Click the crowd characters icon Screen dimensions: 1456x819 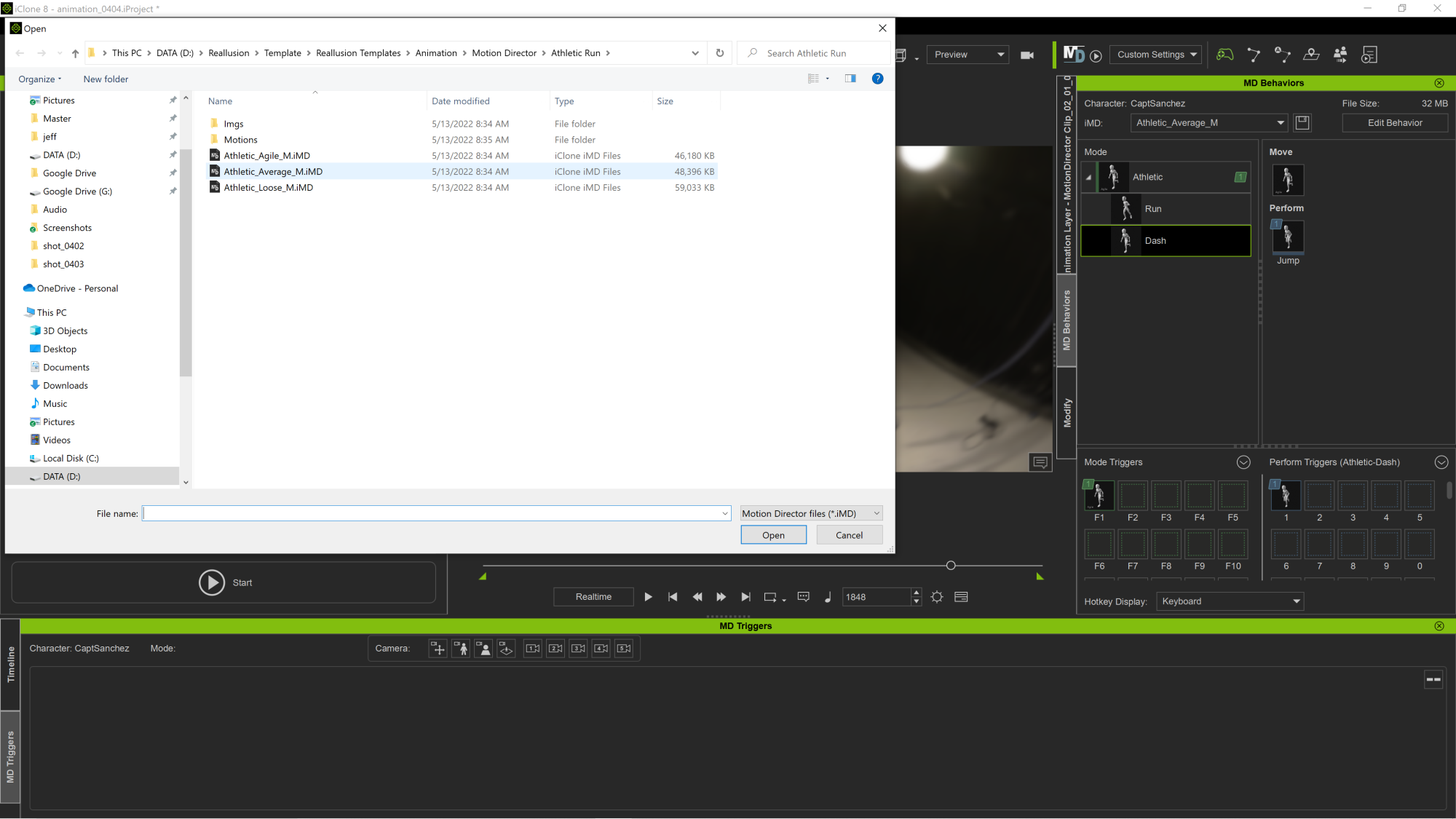[x=1340, y=55]
